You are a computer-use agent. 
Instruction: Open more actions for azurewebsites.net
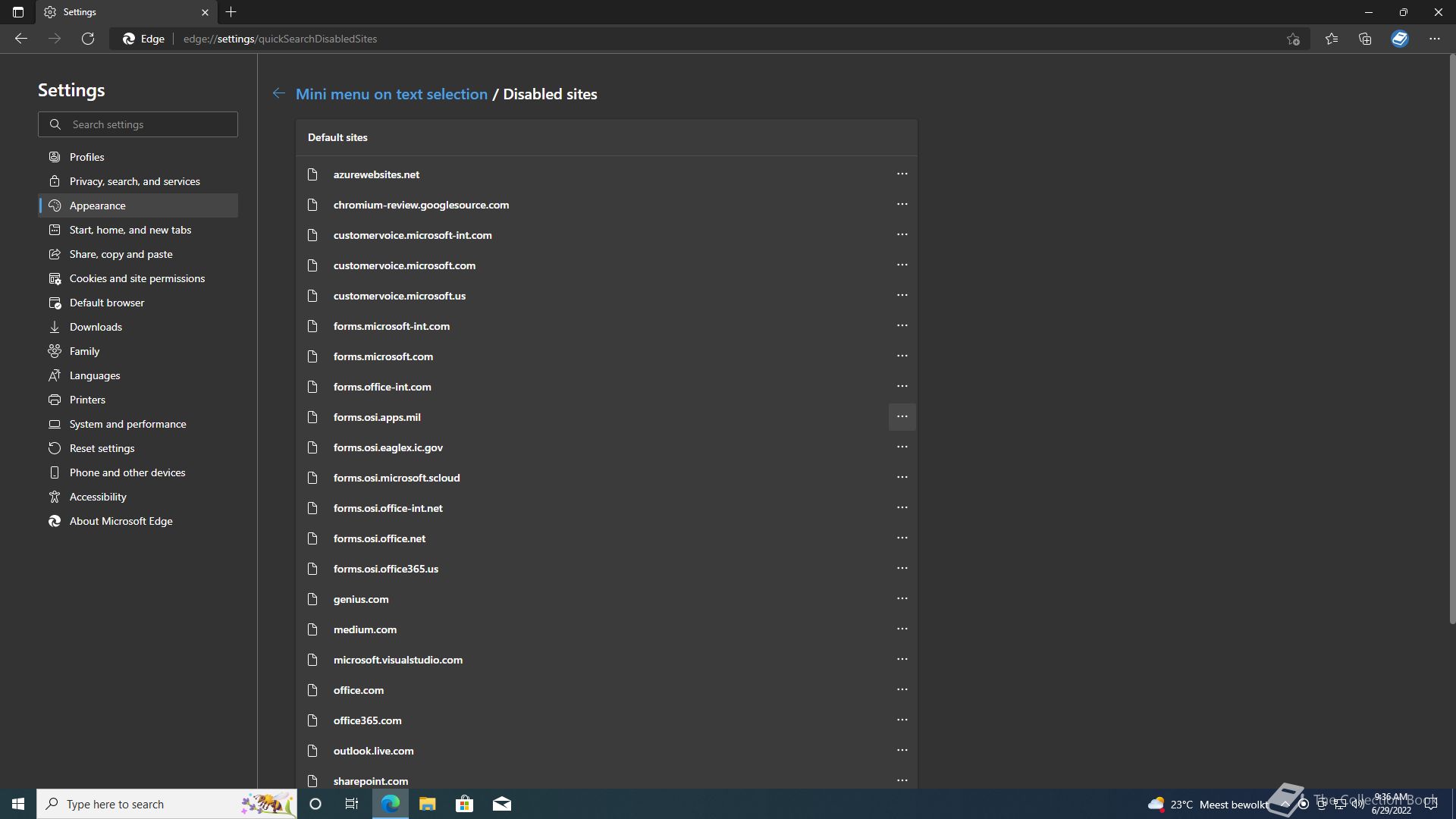tap(902, 174)
